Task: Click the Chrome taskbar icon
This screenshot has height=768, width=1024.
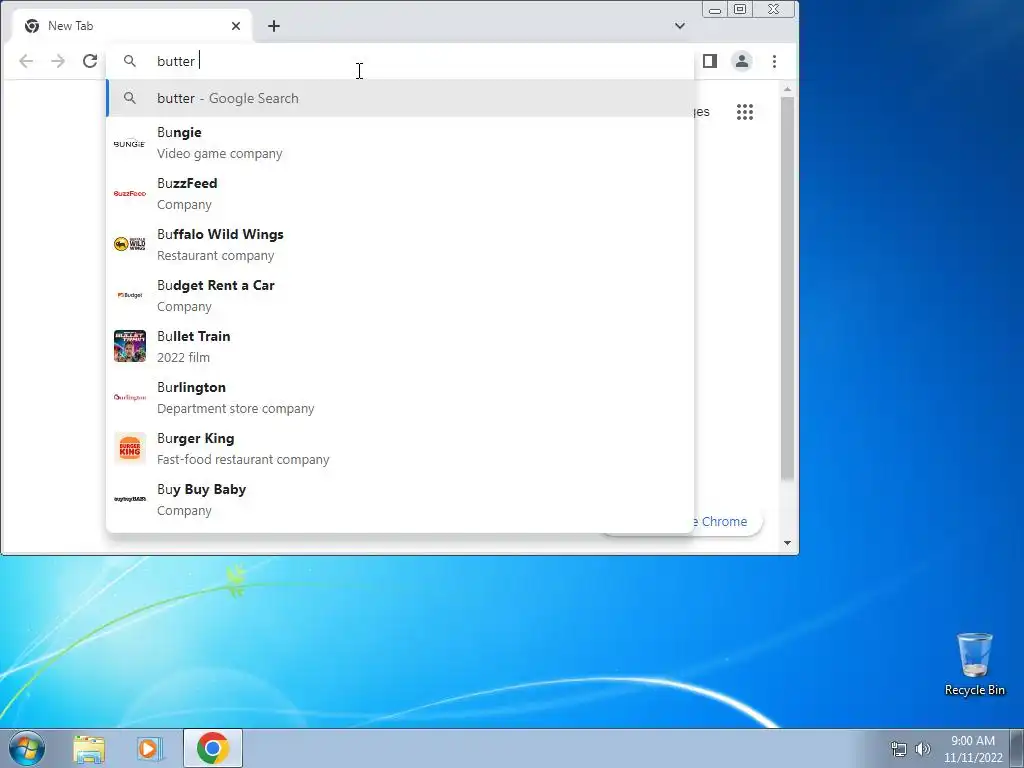Action: pos(213,748)
